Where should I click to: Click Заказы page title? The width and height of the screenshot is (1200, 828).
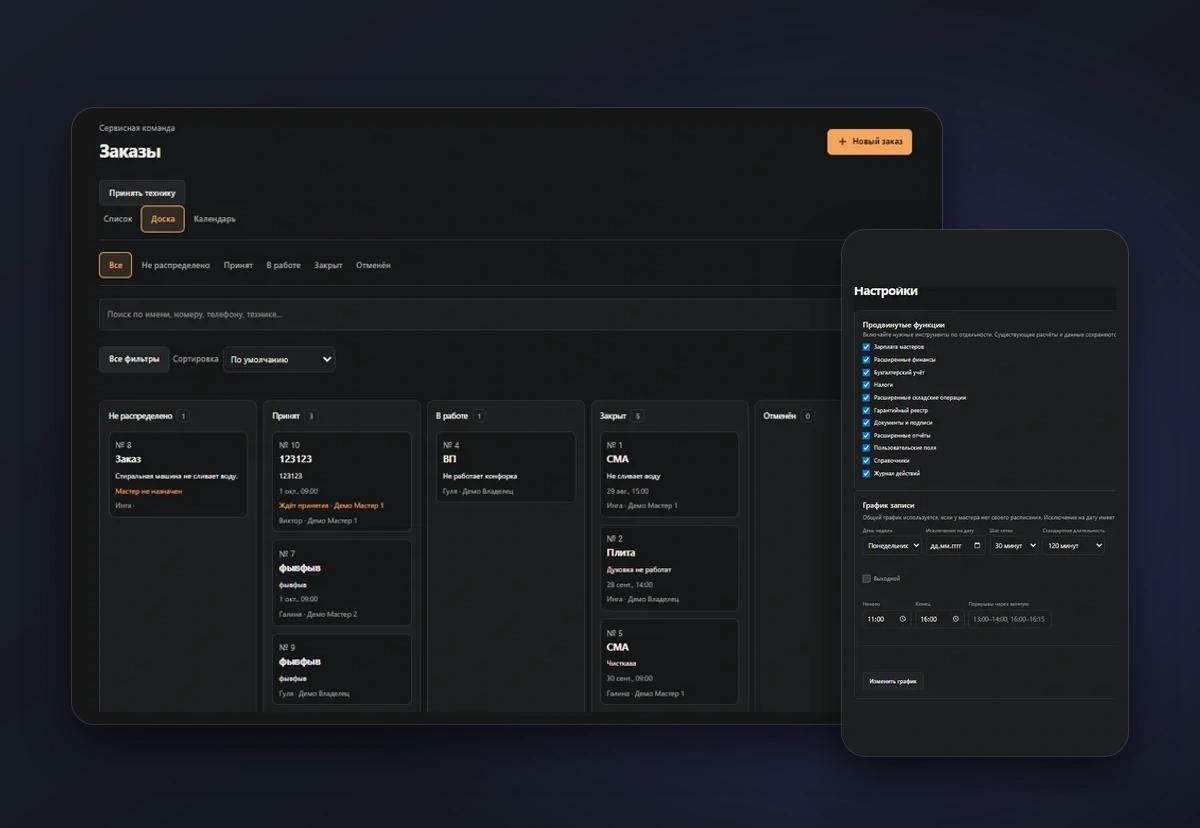pos(130,152)
